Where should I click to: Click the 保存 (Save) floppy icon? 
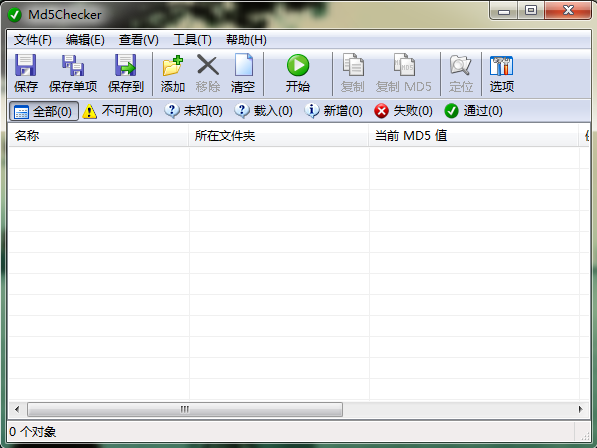pyautogui.click(x=26, y=65)
